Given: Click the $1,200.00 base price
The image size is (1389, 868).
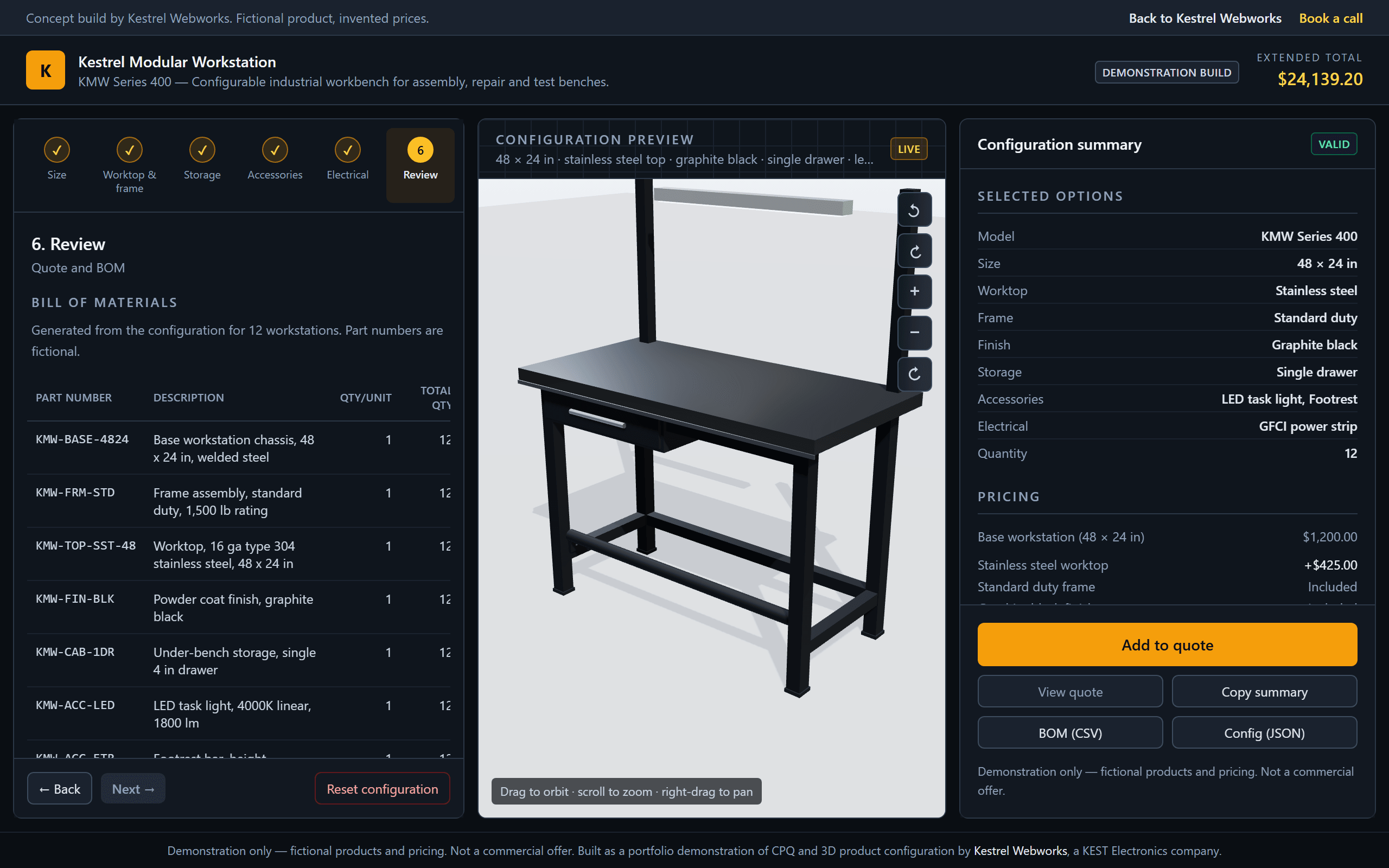Looking at the screenshot, I should coord(1329,537).
